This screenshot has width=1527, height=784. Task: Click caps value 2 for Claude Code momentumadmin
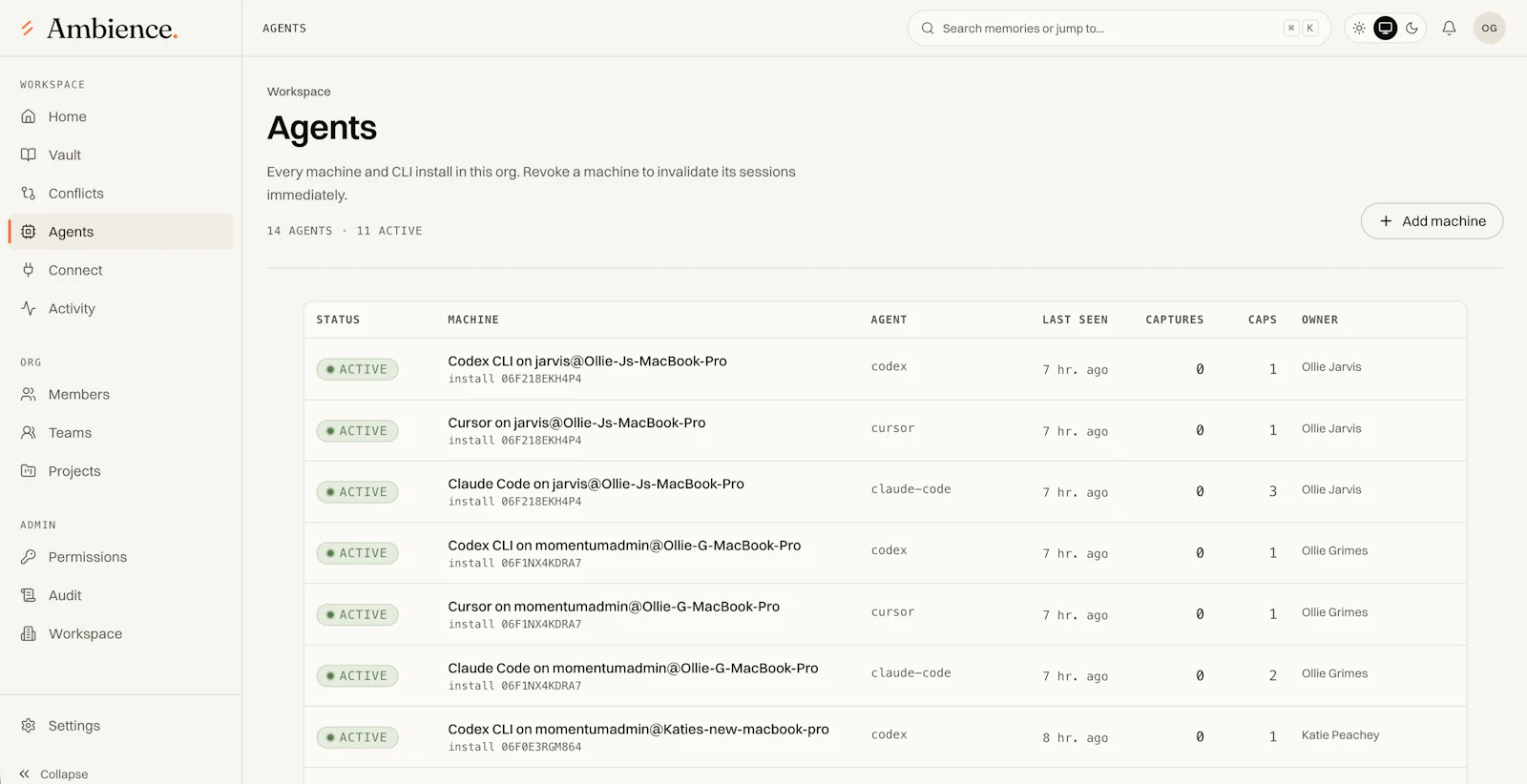[1272, 675]
